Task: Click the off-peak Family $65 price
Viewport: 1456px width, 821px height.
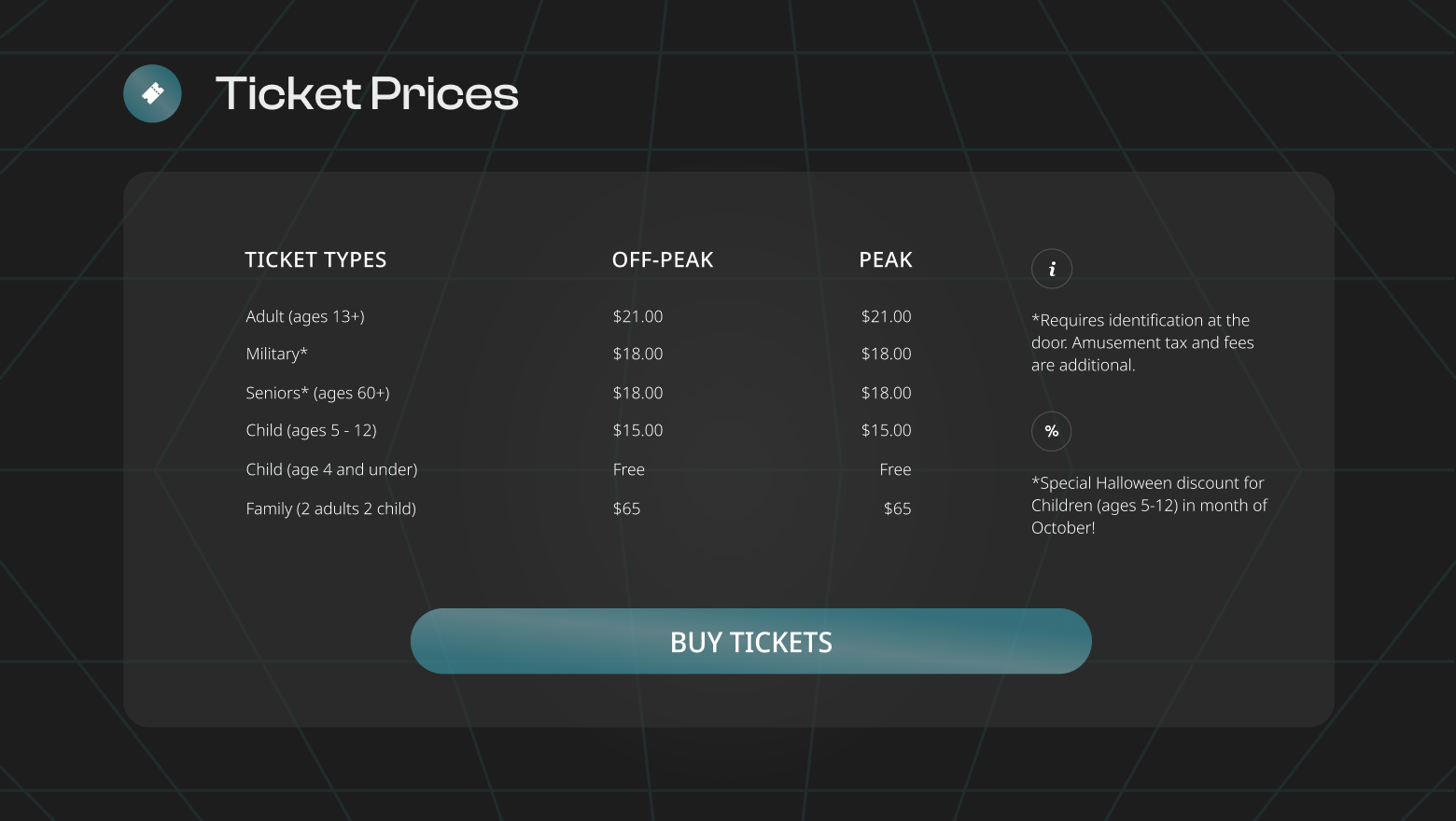Action: click(x=626, y=508)
